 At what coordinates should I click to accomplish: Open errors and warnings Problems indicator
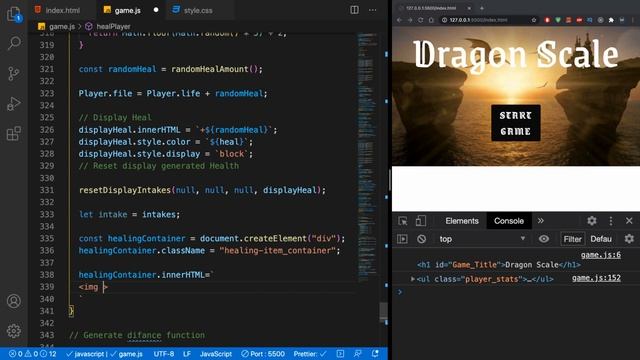[x=33, y=354]
